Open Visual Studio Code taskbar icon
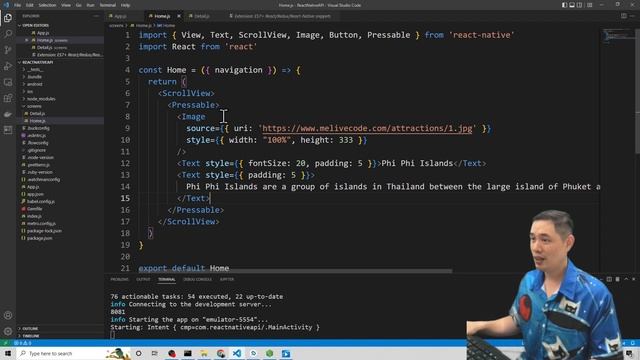The height and width of the screenshot is (360, 640). click(237, 353)
